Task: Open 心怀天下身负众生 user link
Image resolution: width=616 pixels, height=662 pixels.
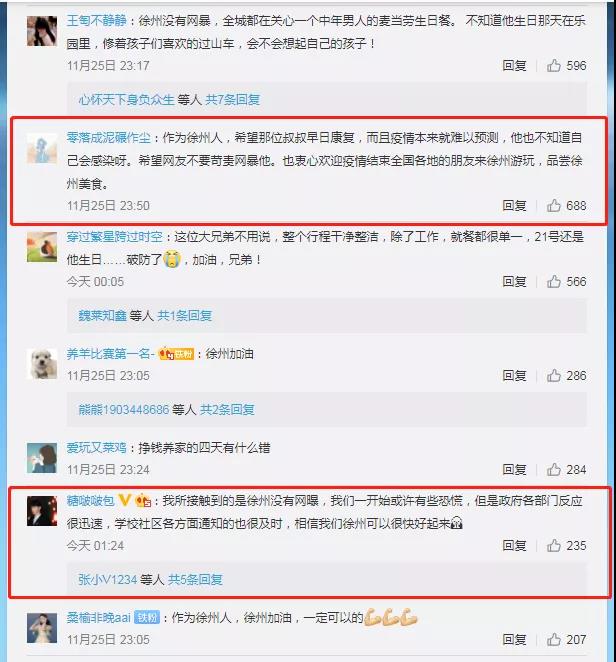Action: 126,100
